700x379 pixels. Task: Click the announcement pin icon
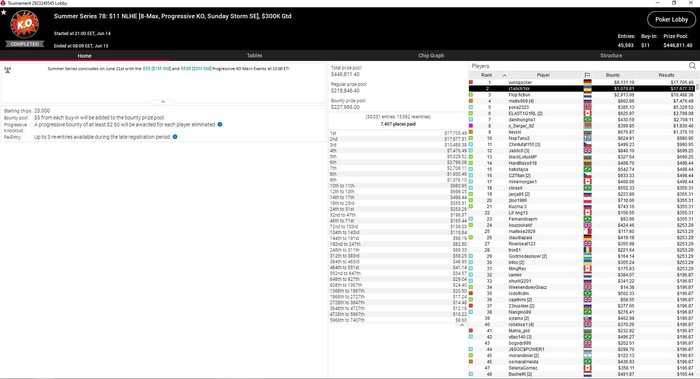8,70
